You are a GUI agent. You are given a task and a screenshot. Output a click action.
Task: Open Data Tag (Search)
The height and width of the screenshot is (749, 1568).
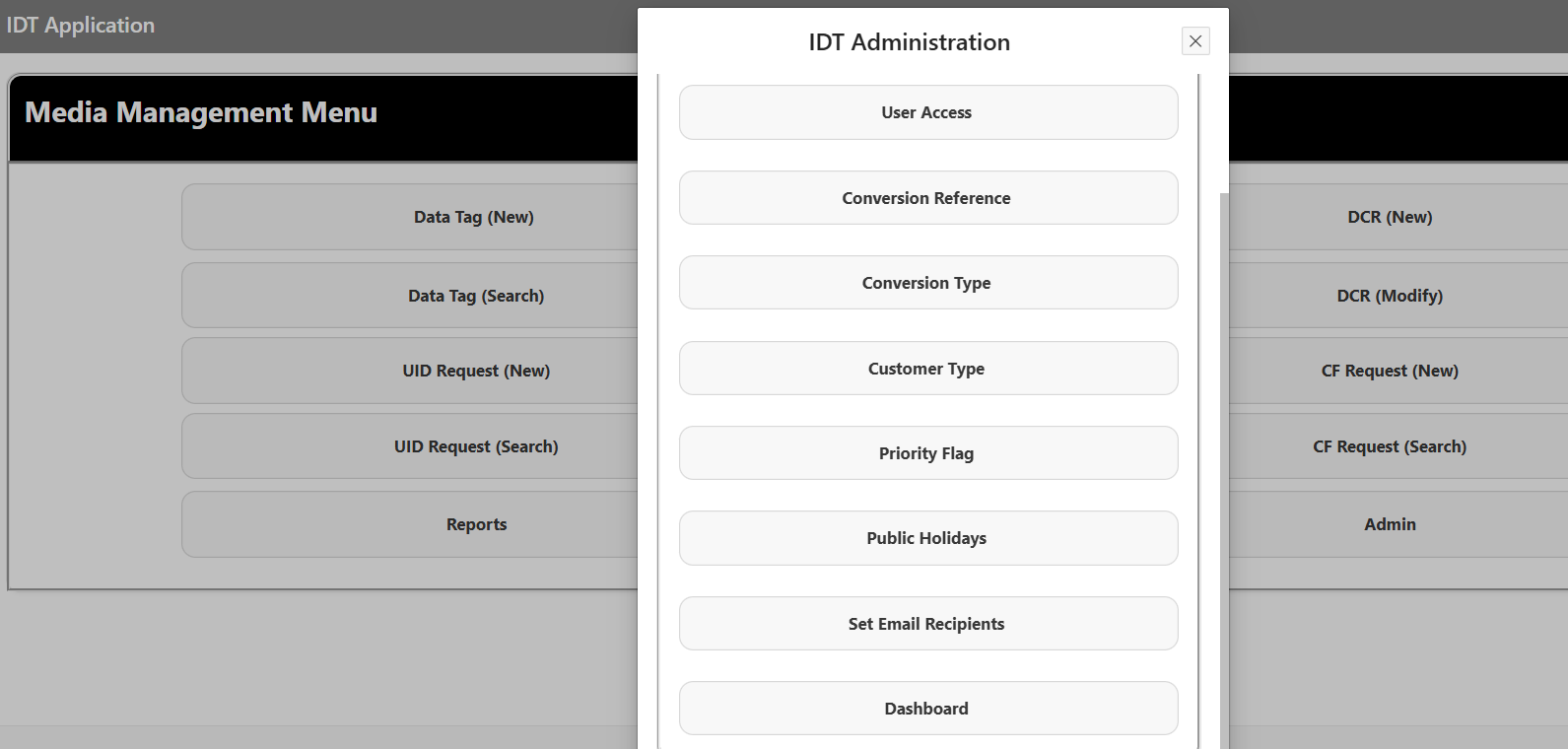tap(475, 296)
